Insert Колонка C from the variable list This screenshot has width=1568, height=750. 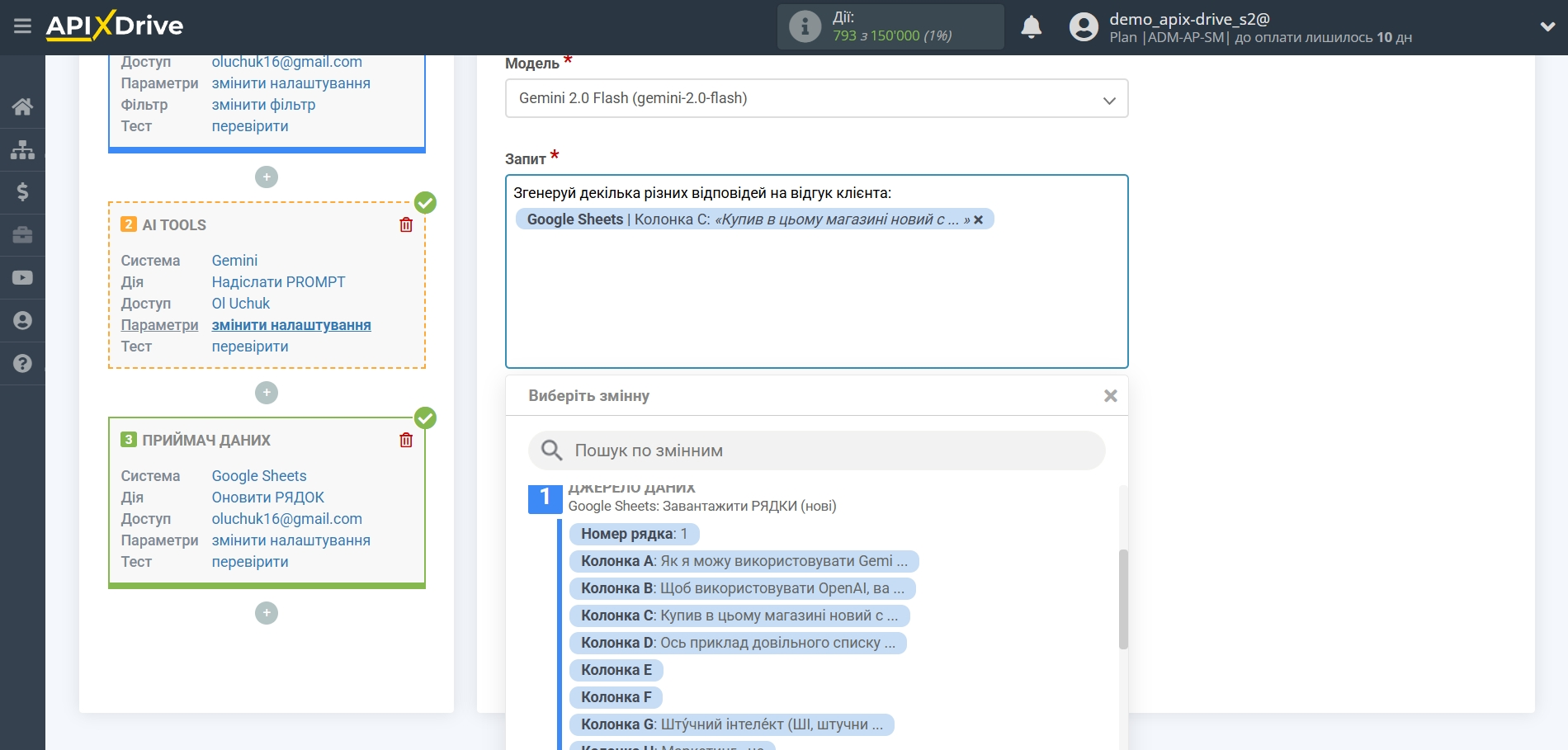739,616
